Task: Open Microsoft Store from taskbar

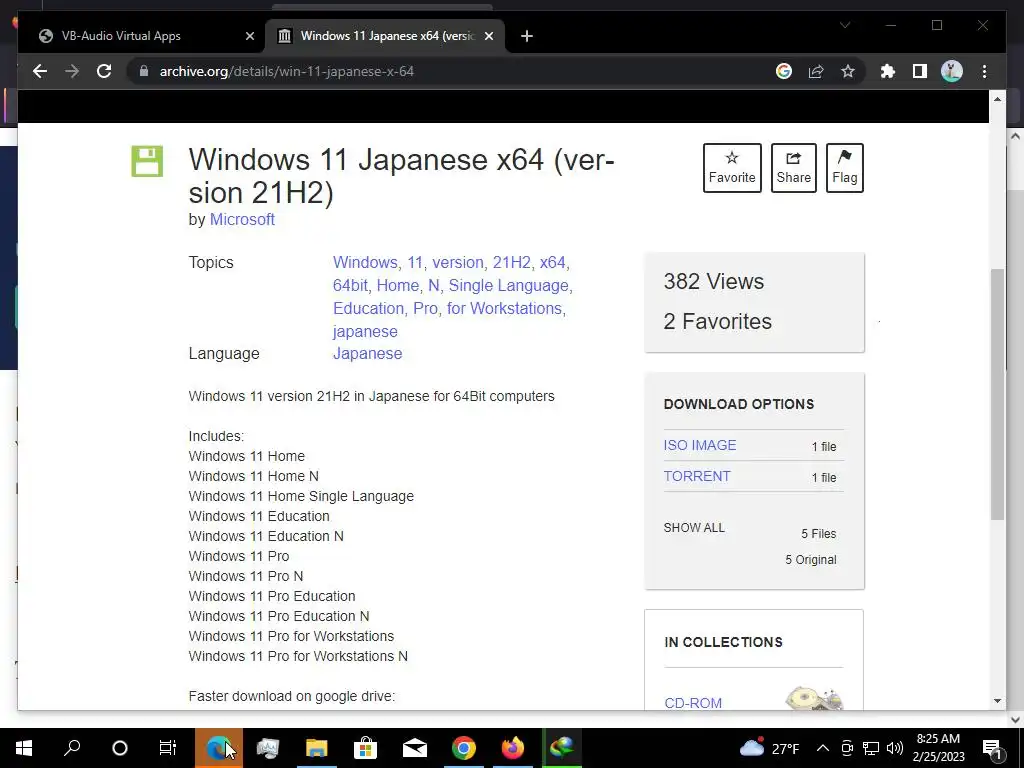Action: tap(365, 748)
